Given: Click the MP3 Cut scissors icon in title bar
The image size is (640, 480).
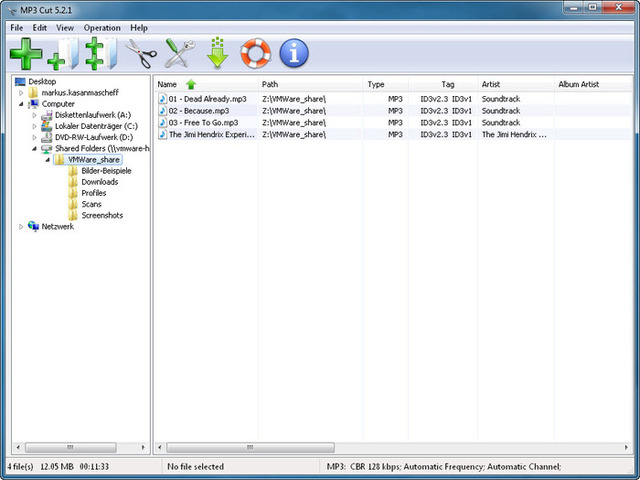Looking at the screenshot, I should [x=12, y=10].
